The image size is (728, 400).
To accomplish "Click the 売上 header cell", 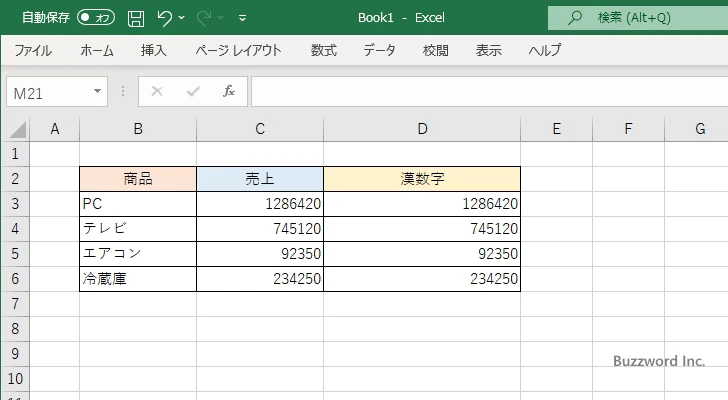I will coord(260,179).
